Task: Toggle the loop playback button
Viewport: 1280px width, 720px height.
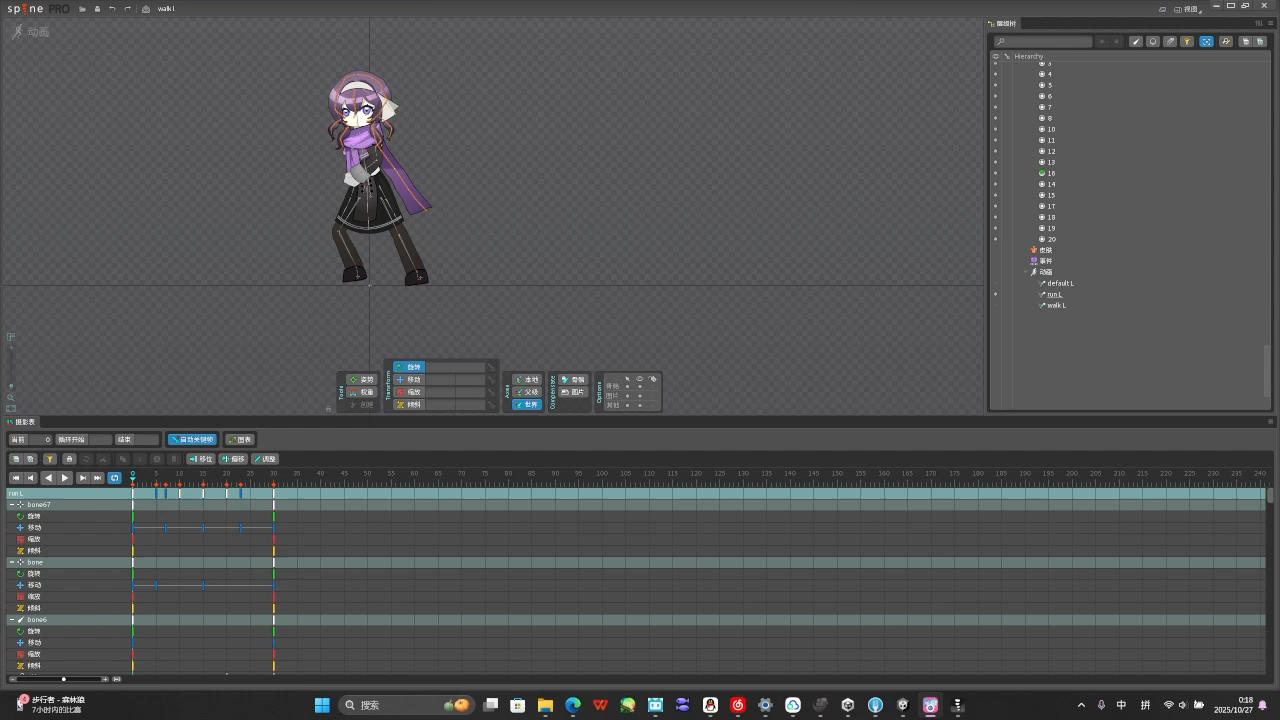Action: pyautogui.click(x=114, y=478)
